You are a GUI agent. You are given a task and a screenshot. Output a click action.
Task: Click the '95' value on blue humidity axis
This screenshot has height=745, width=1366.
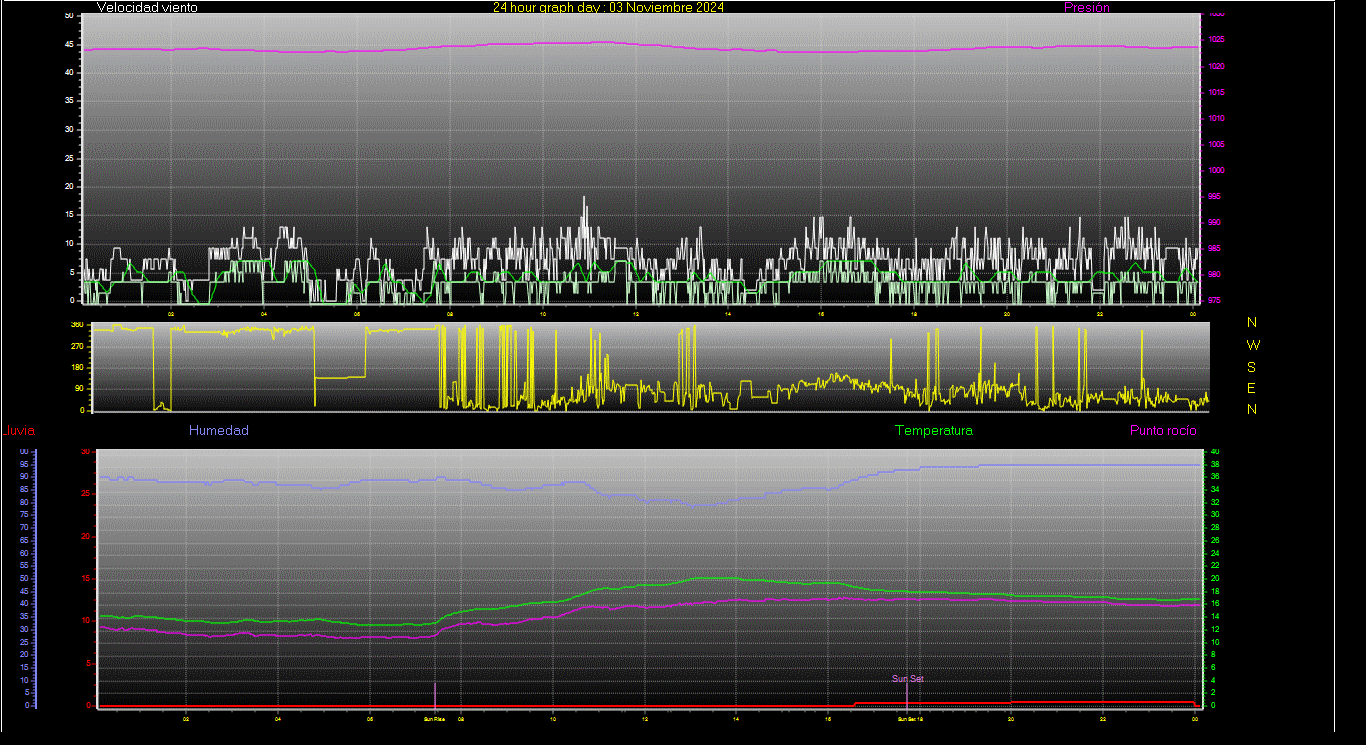24,464
